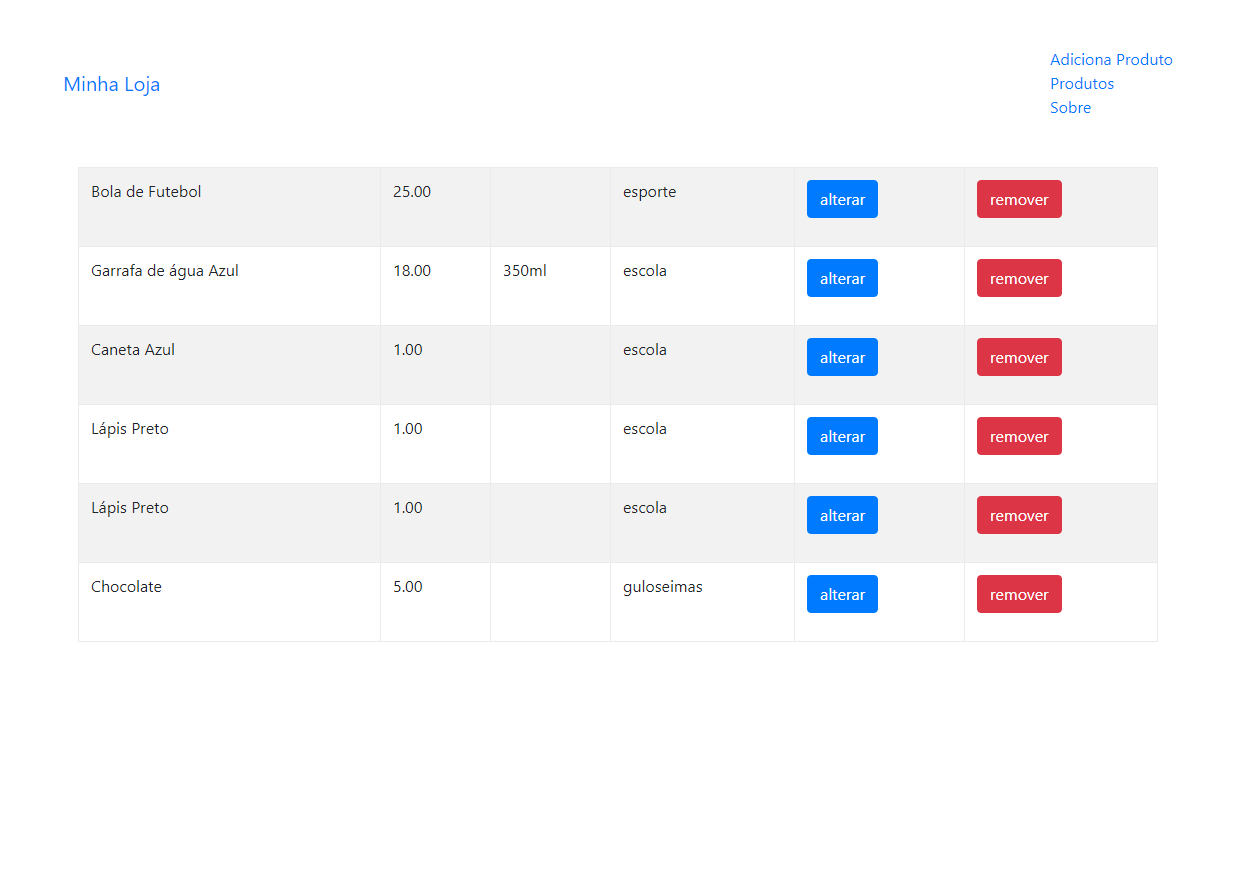
Task: Go to the Adiciona Produto page
Action: 1111,60
